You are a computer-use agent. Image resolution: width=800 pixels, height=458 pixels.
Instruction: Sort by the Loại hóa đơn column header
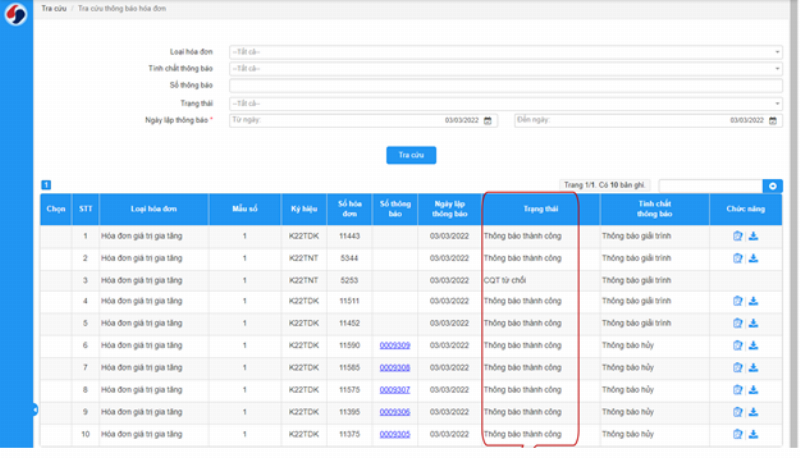click(x=154, y=209)
